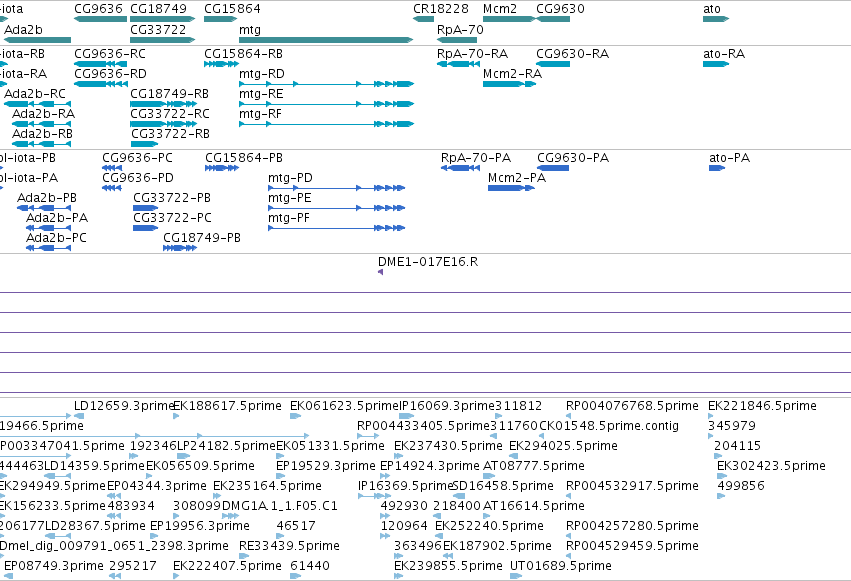Select protein mtg-PF
The width and height of the screenshot is (851, 581).
click(x=336, y=228)
